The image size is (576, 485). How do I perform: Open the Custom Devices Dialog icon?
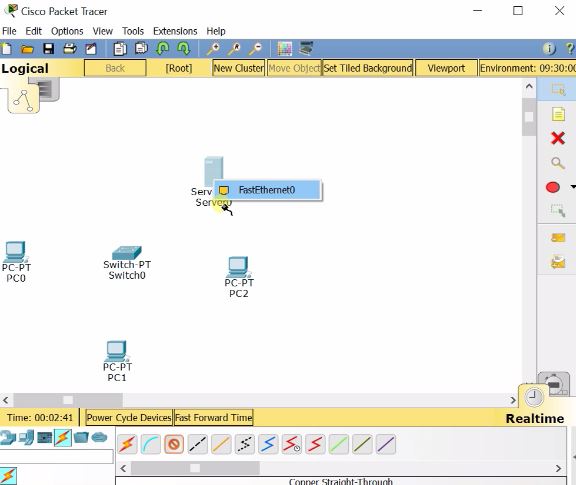point(306,48)
